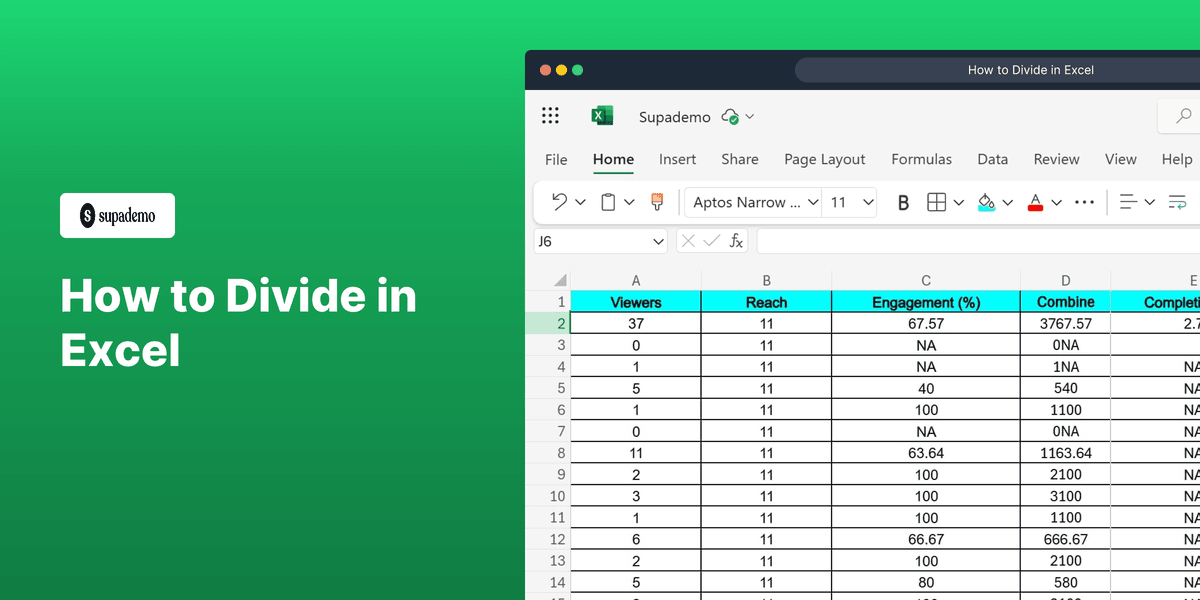Click the Format Painter icon
1200x600 pixels.
(x=656, y=202)
